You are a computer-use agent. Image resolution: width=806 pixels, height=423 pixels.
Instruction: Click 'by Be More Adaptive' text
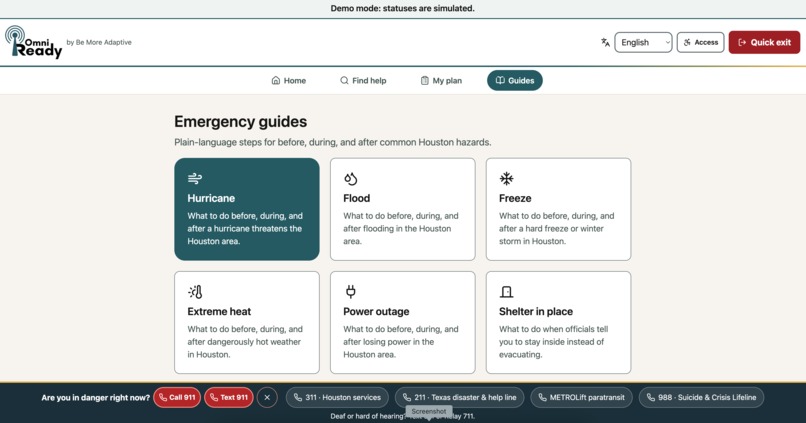[99, 42]
